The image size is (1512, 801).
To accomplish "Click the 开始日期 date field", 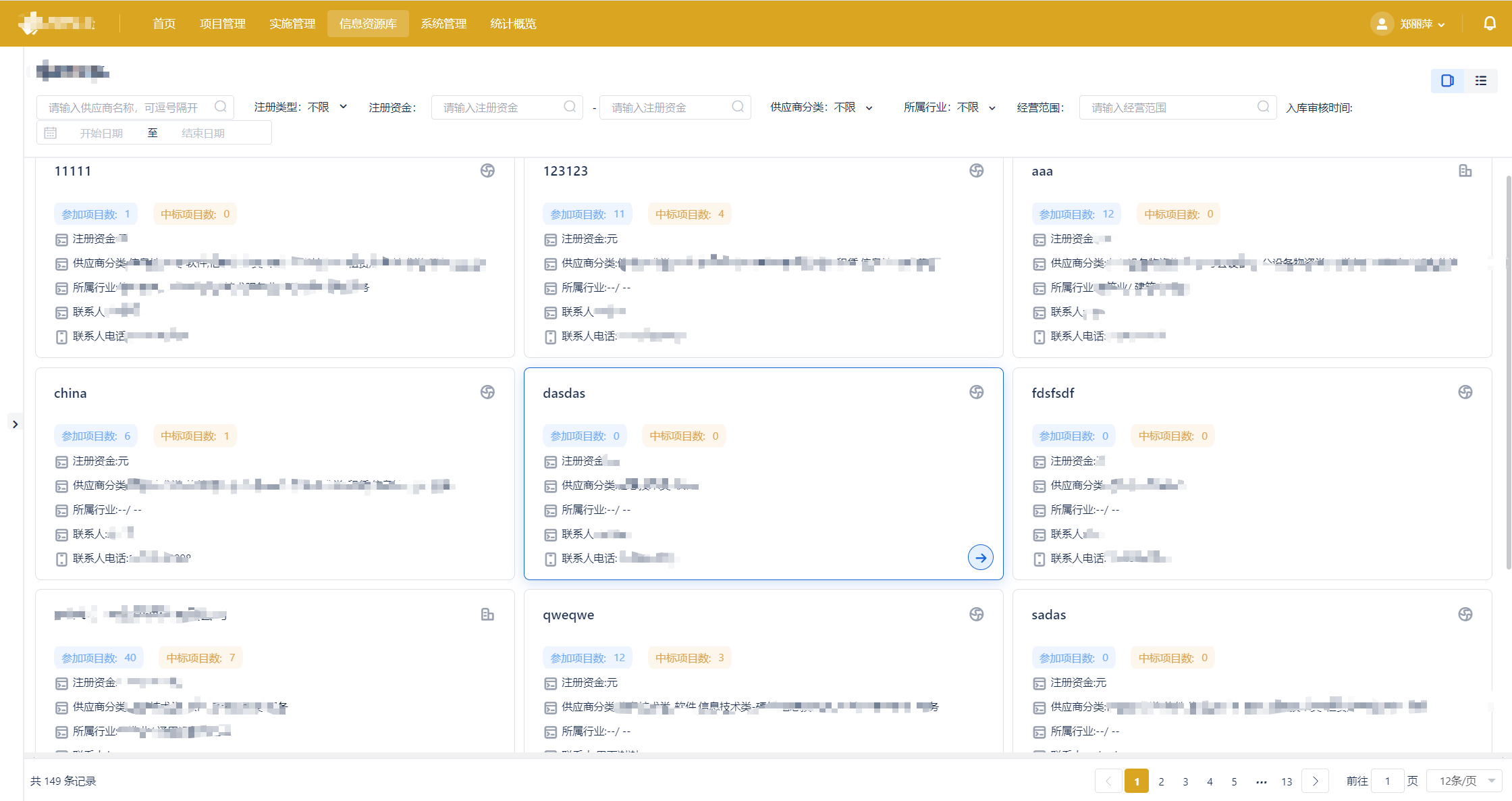I will tap(101, 133).
